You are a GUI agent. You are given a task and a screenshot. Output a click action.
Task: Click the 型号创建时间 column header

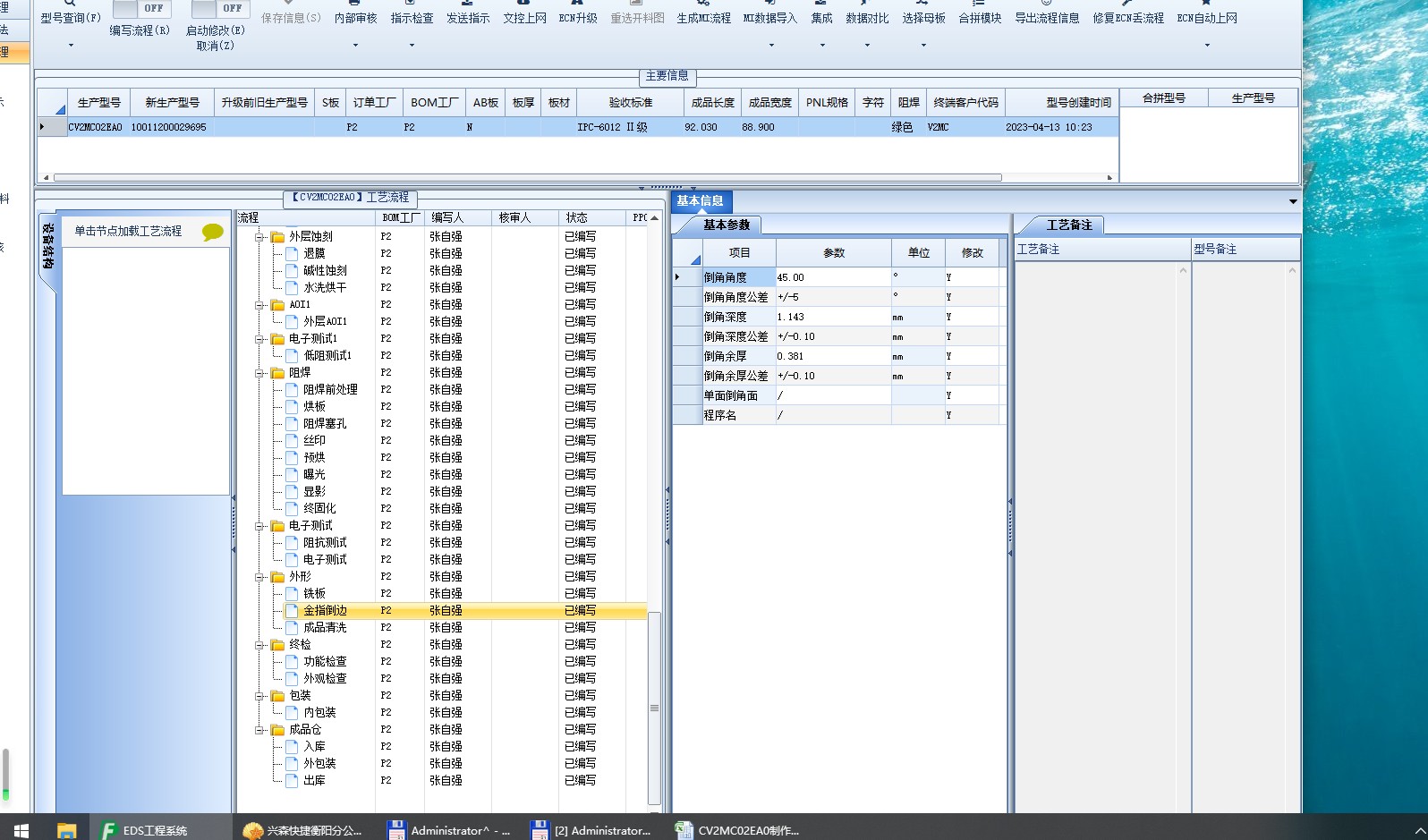1062,103
